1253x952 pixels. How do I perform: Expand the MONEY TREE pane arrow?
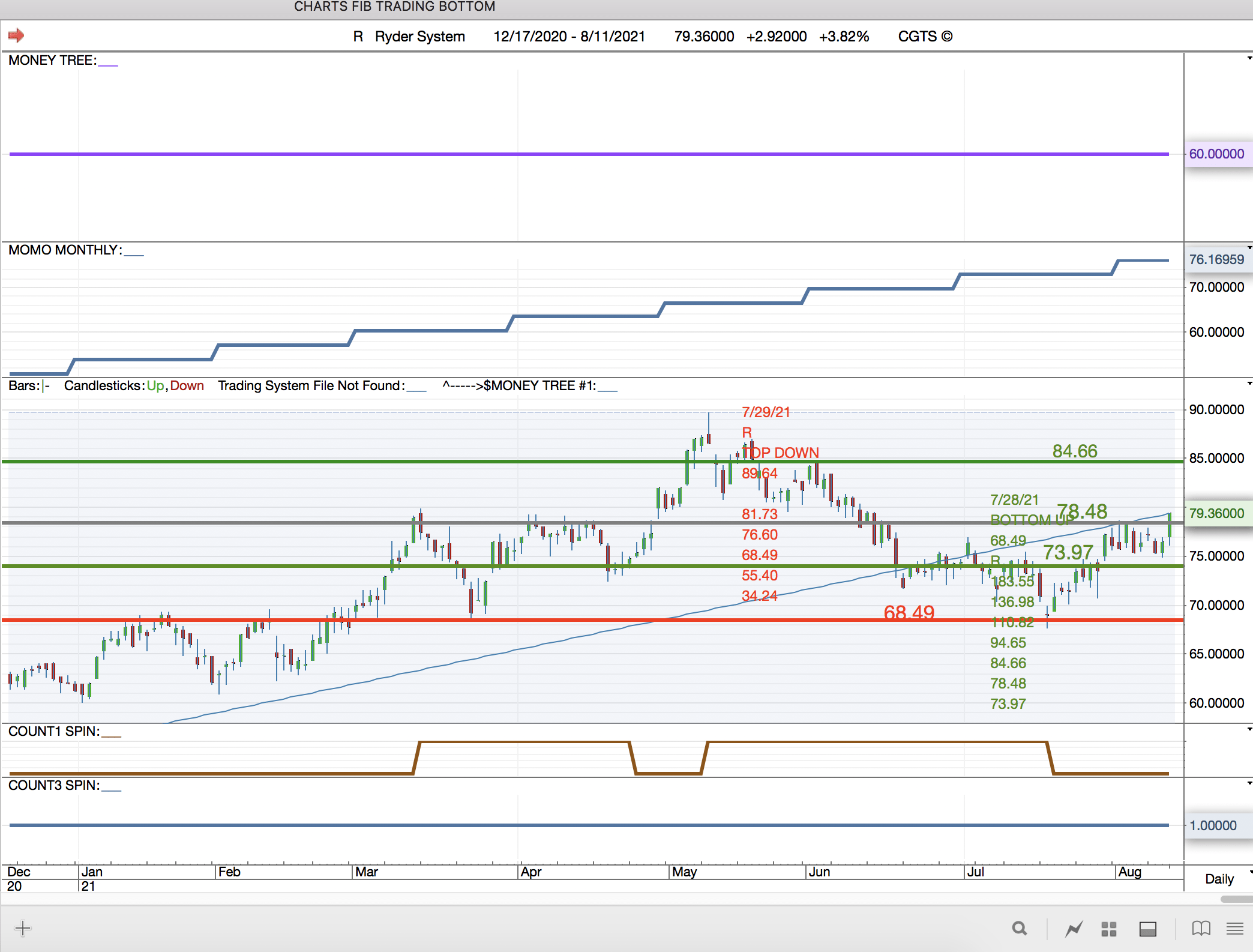coord(1249,58)
